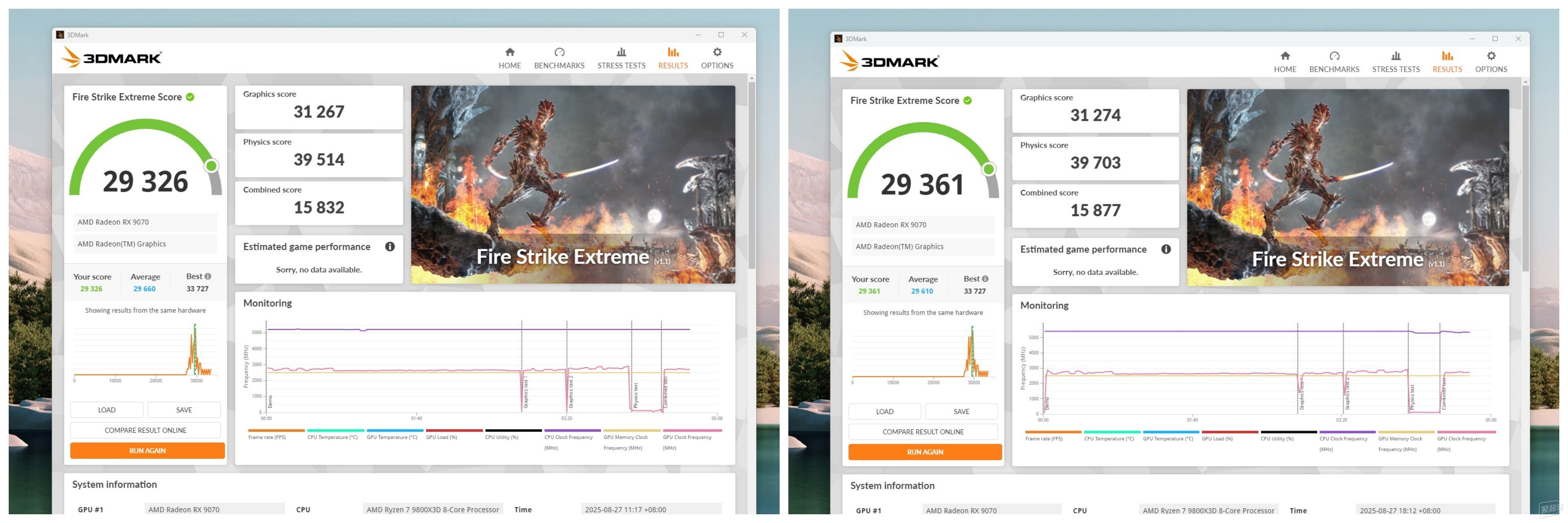This screenshot has width=1568, height=523.
Task: Select Results tab in the left 3DMark window
Action: pos(672,58)
